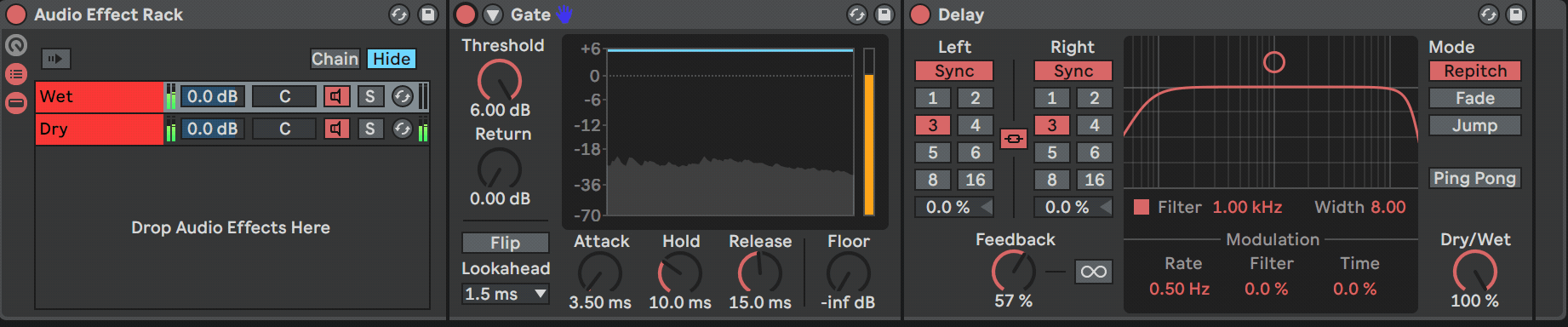Toggle the Gate Flip button
This screenshot has width=1568, height=327.
(x=506, y=243)
